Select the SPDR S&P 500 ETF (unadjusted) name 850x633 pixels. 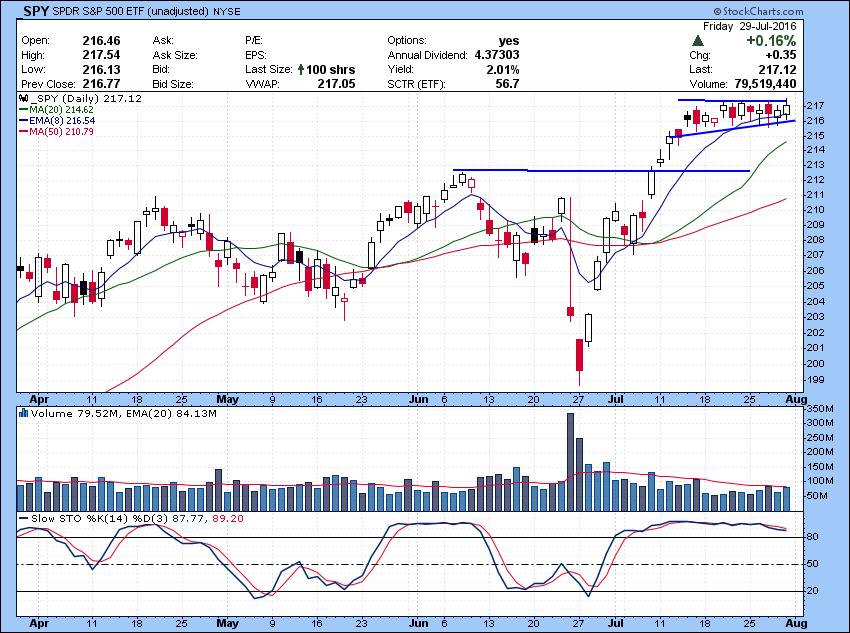(131, 11)
